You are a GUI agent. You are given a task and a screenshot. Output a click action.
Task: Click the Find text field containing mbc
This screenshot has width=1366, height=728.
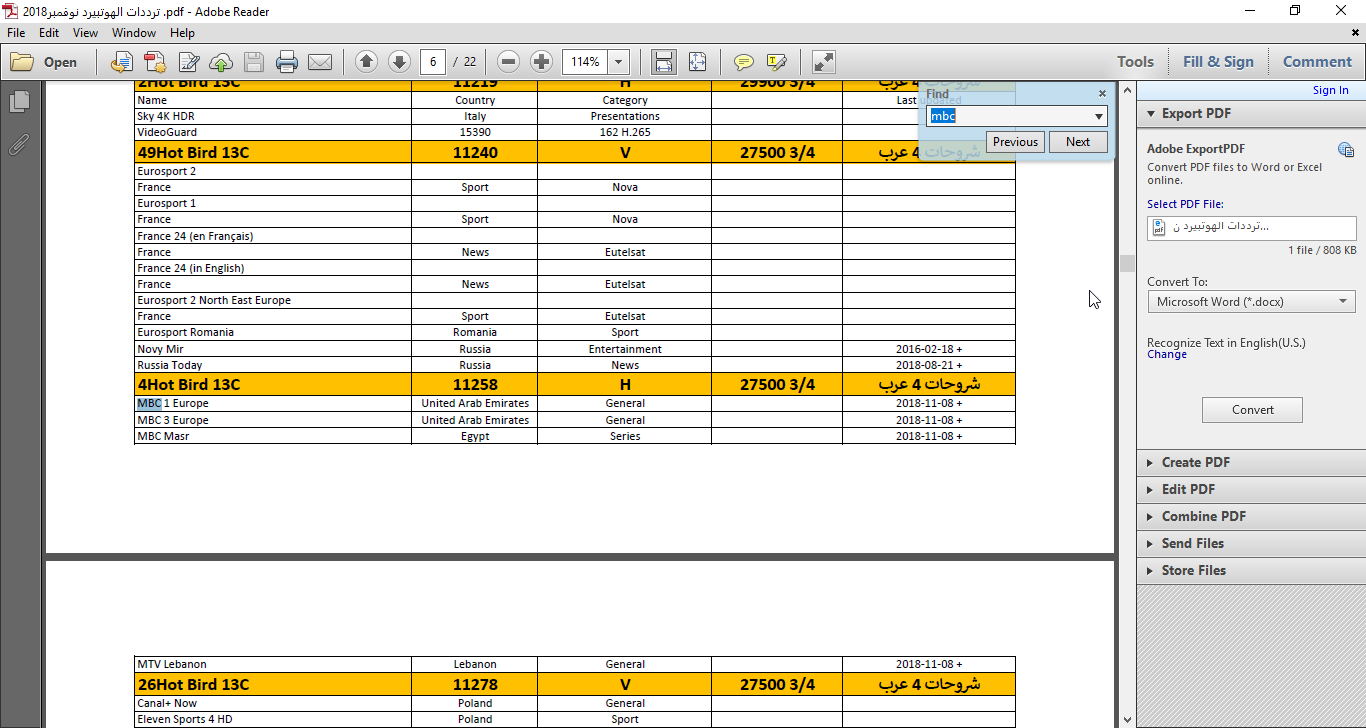coord(1009,116)
